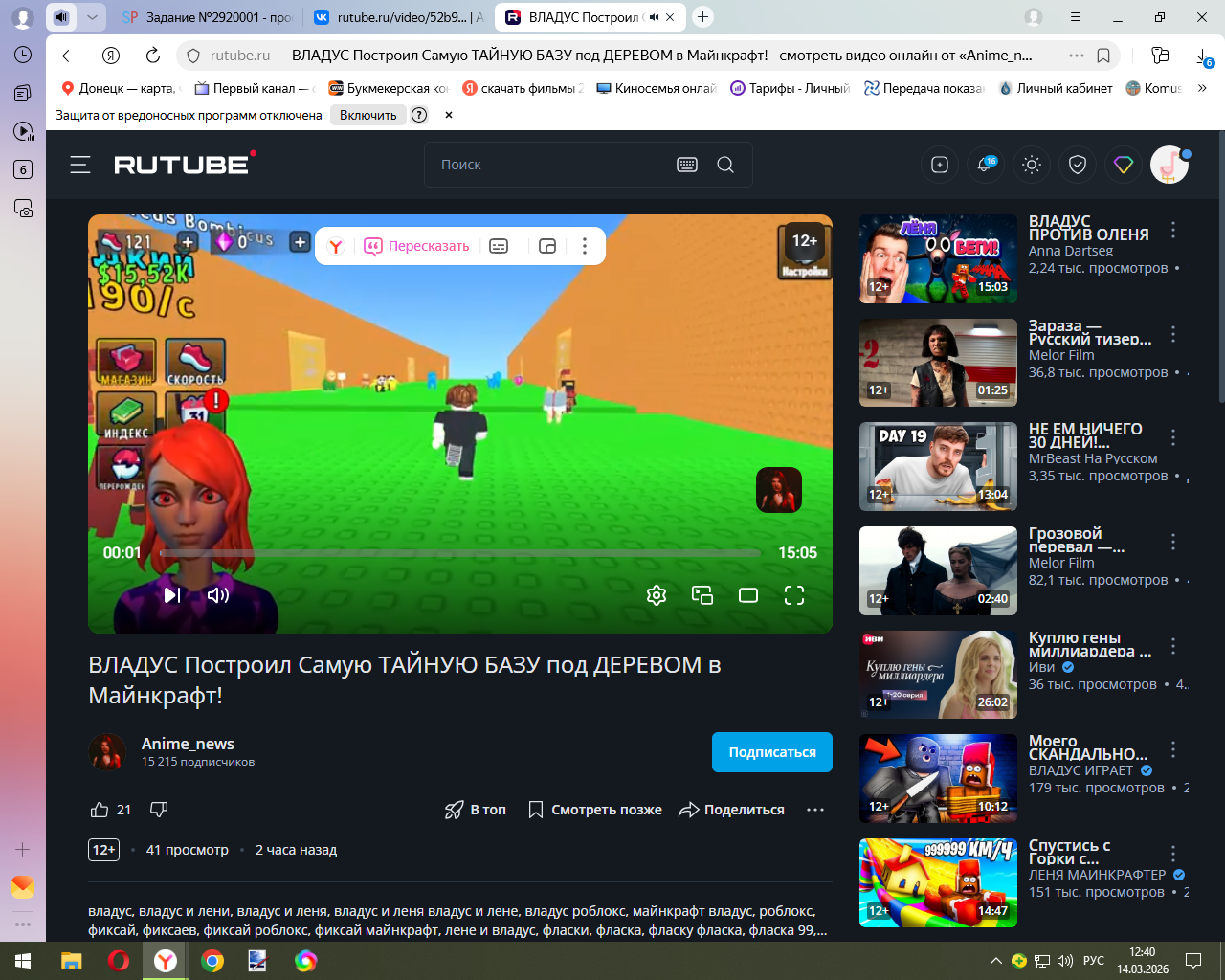Go back with the browser back arrow
This screenshot has width=1225, height=980.
69,56
